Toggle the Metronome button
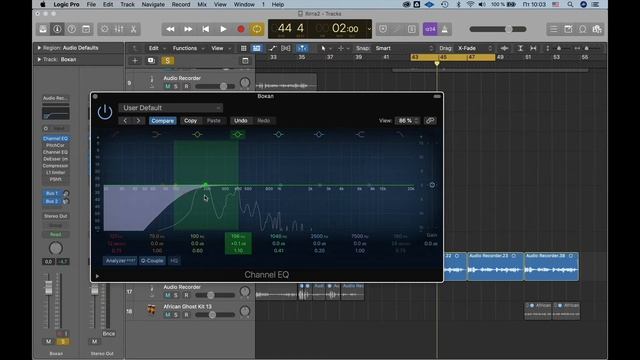Viewport: 640px width, 360px height. tap(444, 29)
